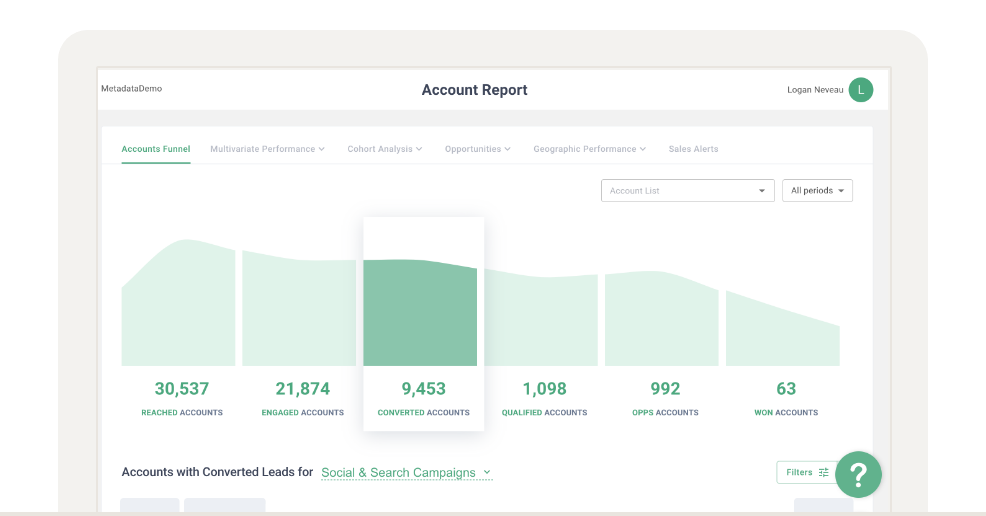This screenshot has width=986, height=516.
Task: Click the CONVERTED ACCOUNTS label
Action: (424, 413)
